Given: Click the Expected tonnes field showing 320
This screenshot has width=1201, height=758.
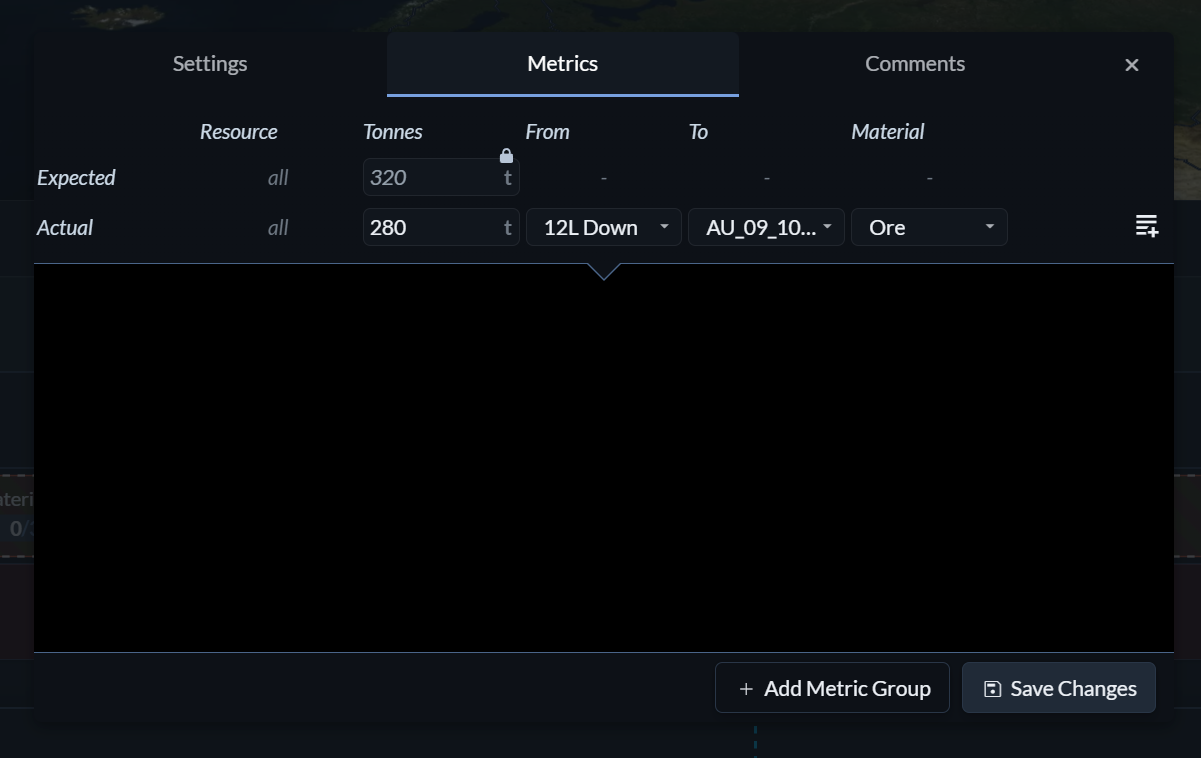Looking at the screenshot, I should (x=441, y=178).
